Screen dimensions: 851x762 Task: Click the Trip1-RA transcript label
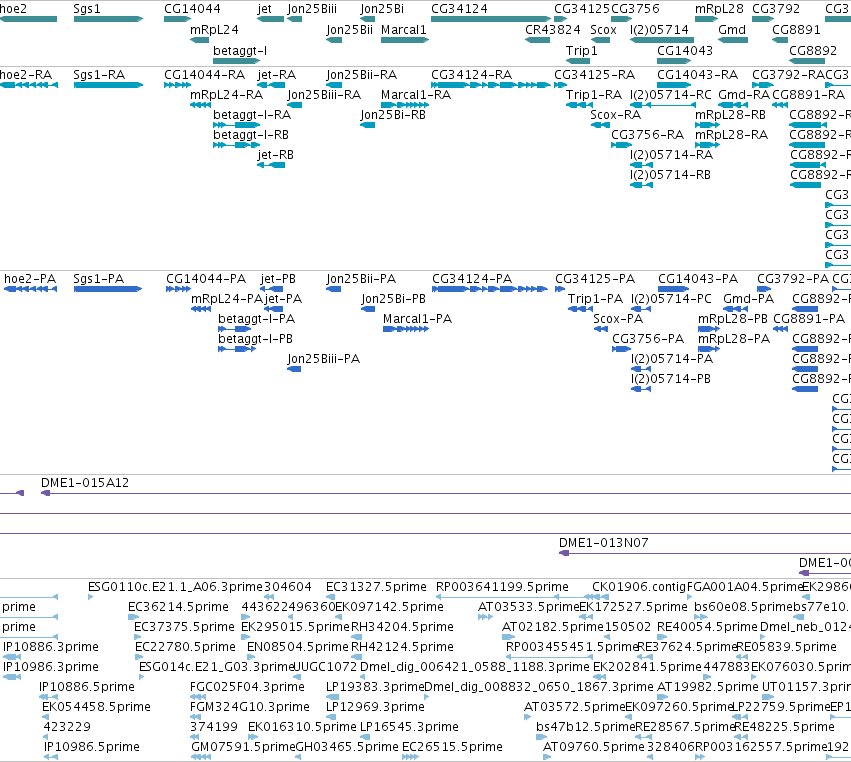[x=594, y=95]
